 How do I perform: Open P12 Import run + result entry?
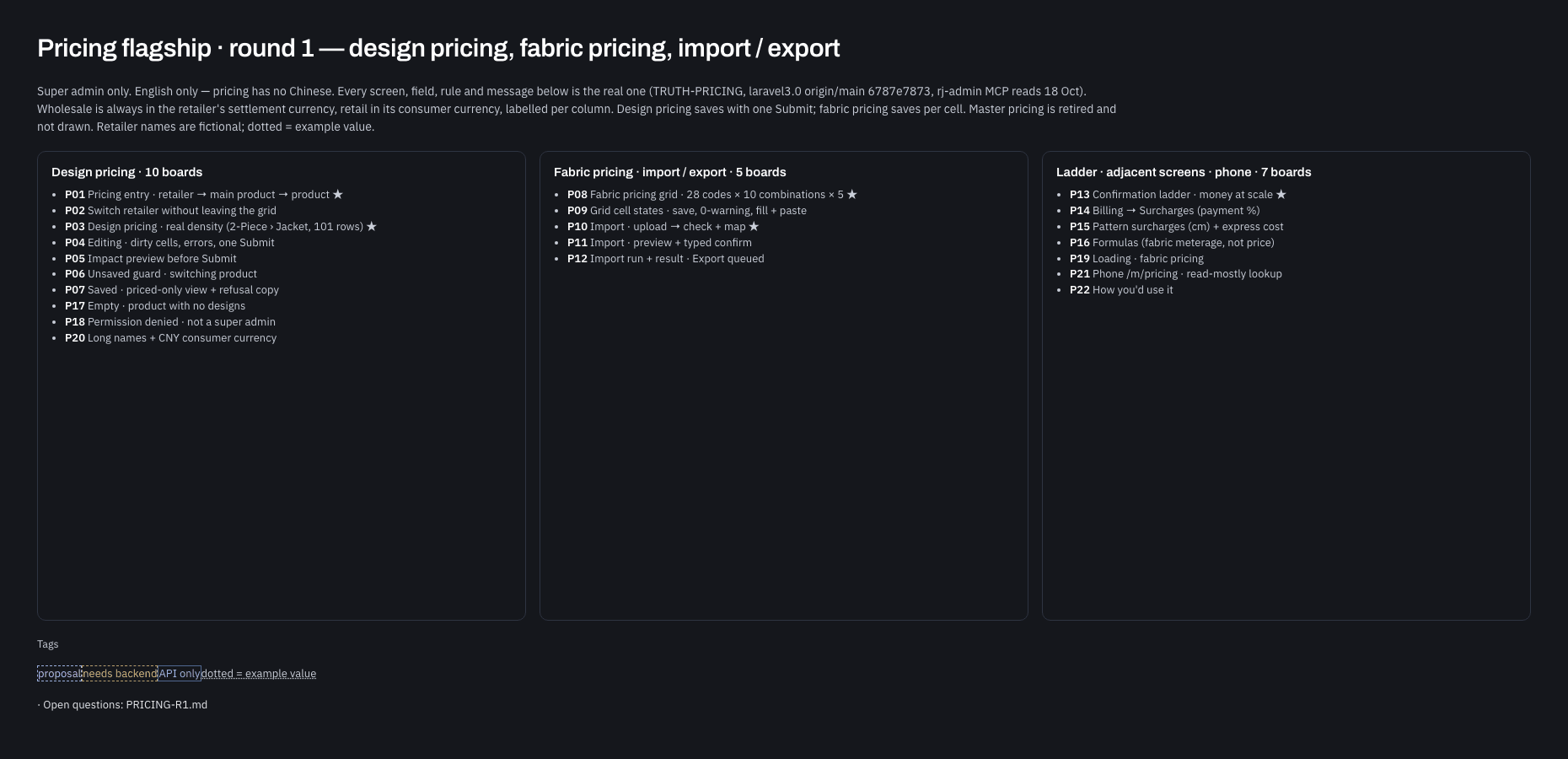pyautogui.click(x=666, y=259)
